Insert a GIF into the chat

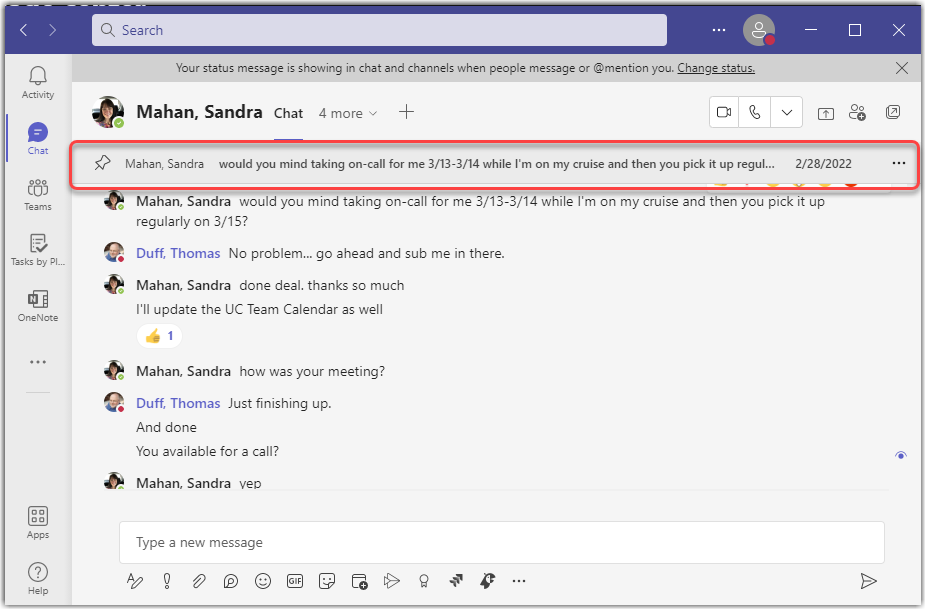pos(295,580)
